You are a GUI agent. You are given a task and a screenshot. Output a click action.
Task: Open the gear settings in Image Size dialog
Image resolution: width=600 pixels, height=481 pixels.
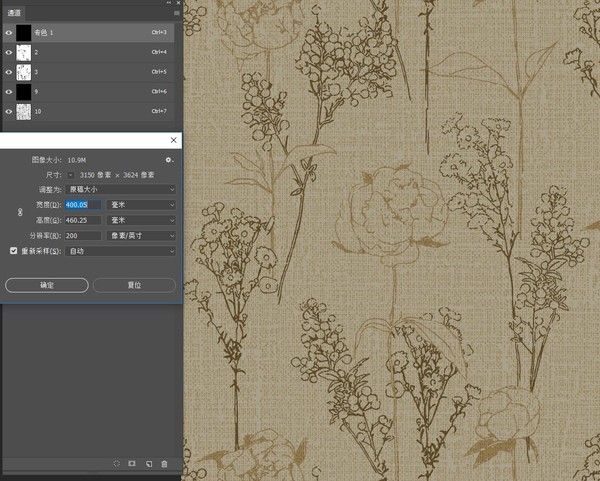[169, 160]
